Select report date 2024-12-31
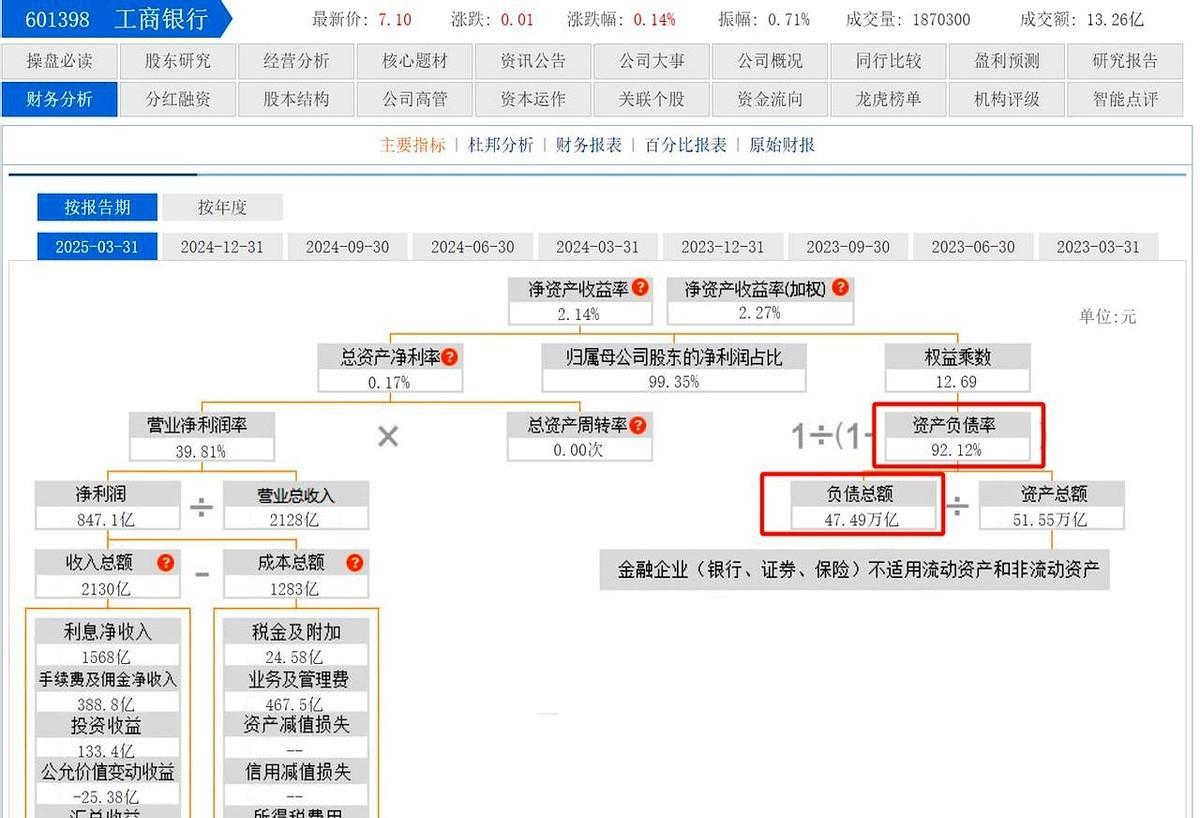The width and height of the screenshot is (1200, 818). coord(222,247)
